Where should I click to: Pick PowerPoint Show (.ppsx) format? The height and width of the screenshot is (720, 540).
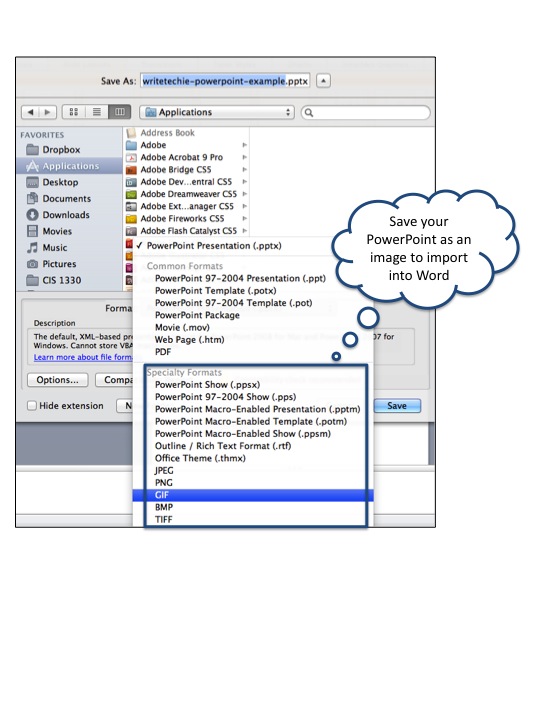[x=208, y=385]
